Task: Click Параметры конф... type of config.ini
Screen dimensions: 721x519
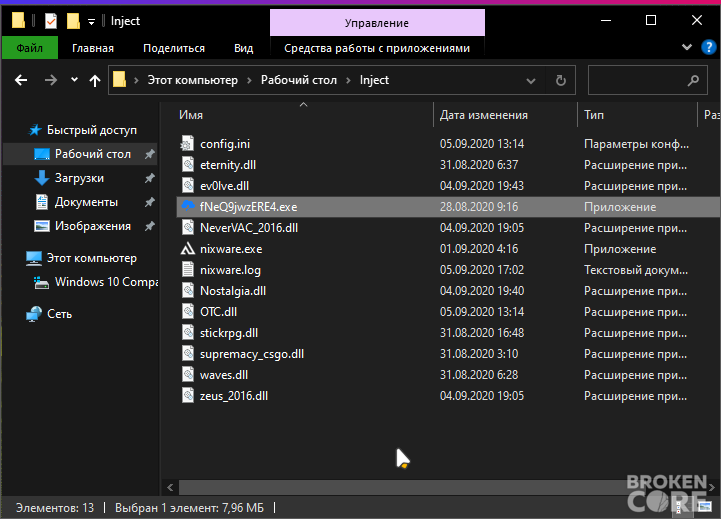Action: [x=636, y=144]
